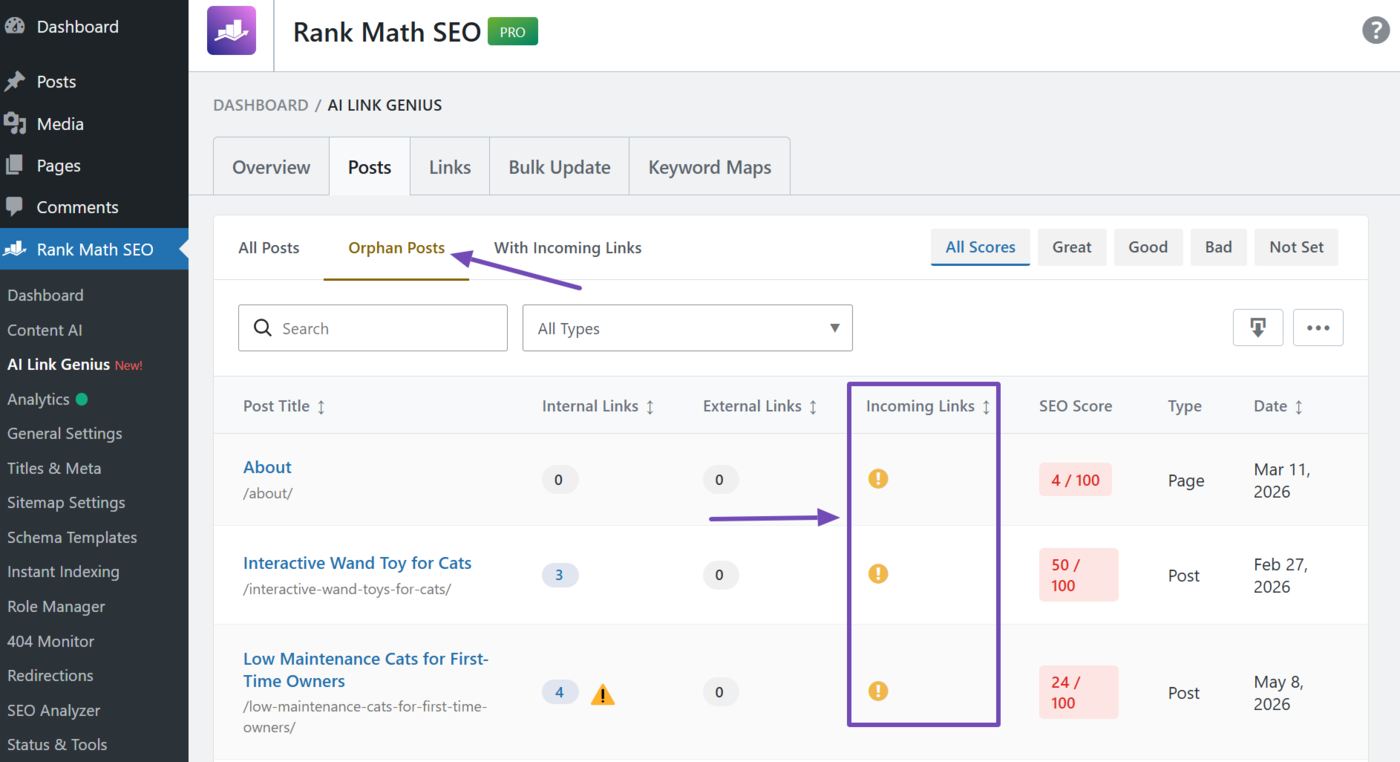Open Redirections in sidebar
The width and height of the screenshot is (1400, 762).
coord(50,676)
